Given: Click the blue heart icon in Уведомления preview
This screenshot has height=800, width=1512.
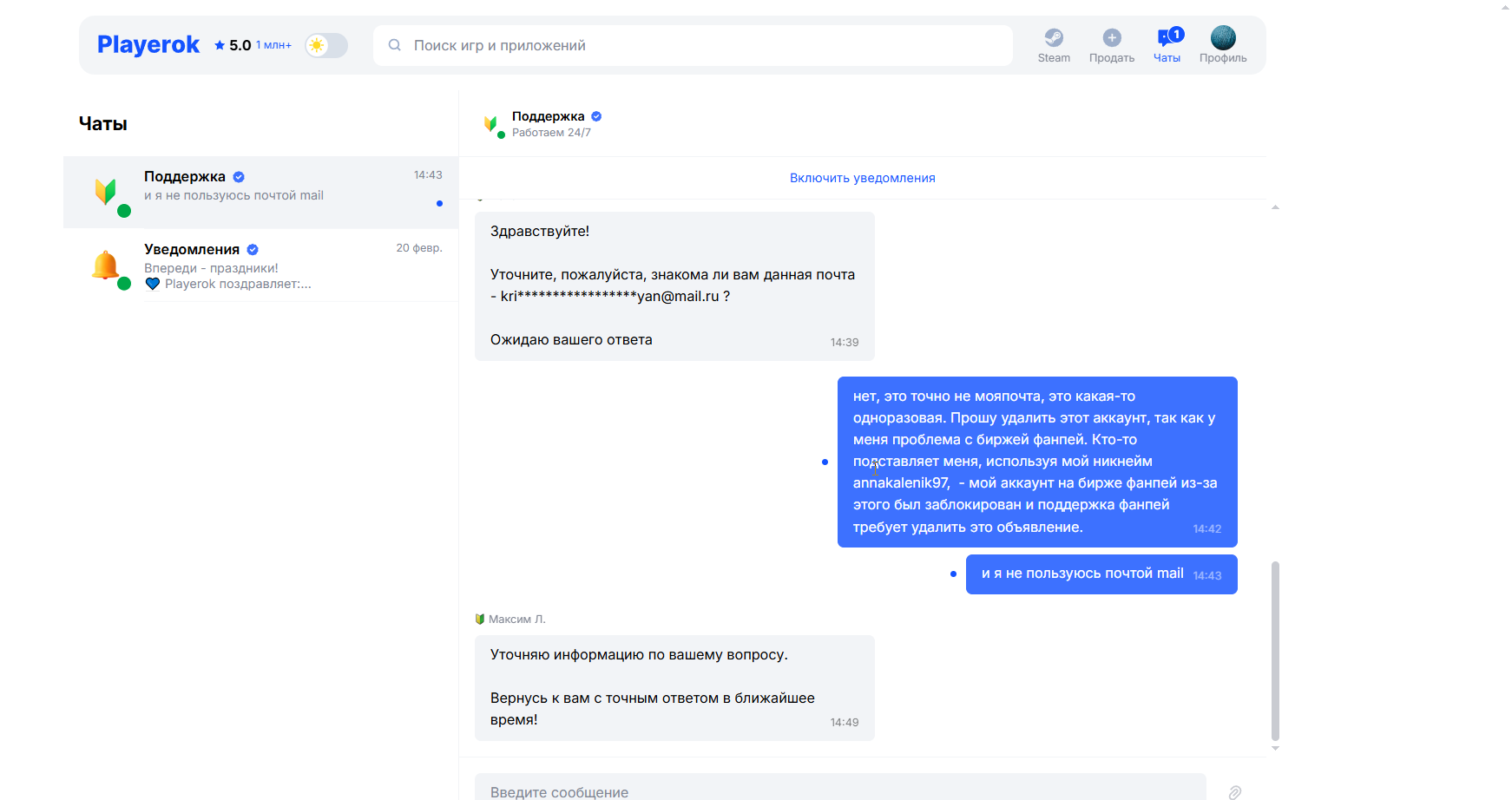Looking at the screenshot, I should coord(153,284).
